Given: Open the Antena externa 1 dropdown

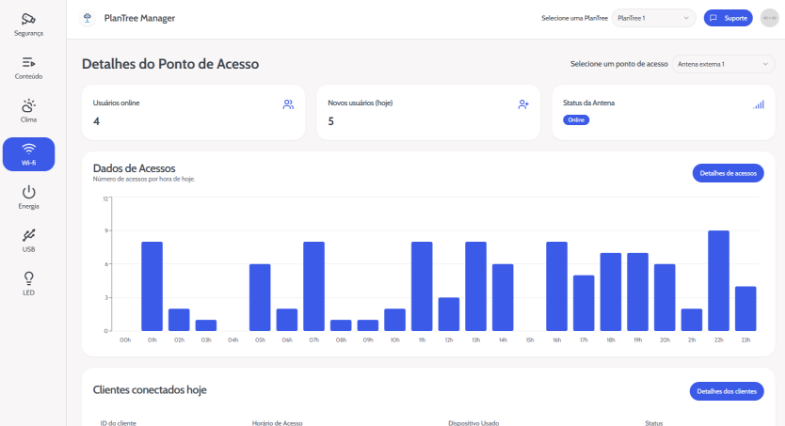Looking at the screenshot, I should (x=724, y=64).
